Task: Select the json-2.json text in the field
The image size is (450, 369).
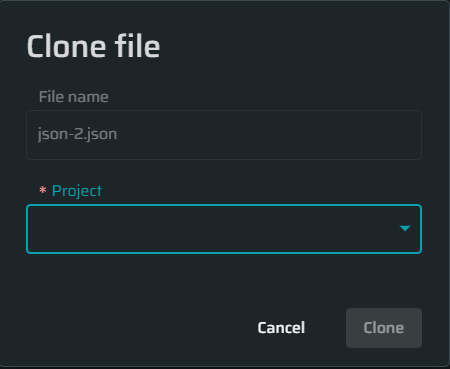Action: click(x=77, y=135)
